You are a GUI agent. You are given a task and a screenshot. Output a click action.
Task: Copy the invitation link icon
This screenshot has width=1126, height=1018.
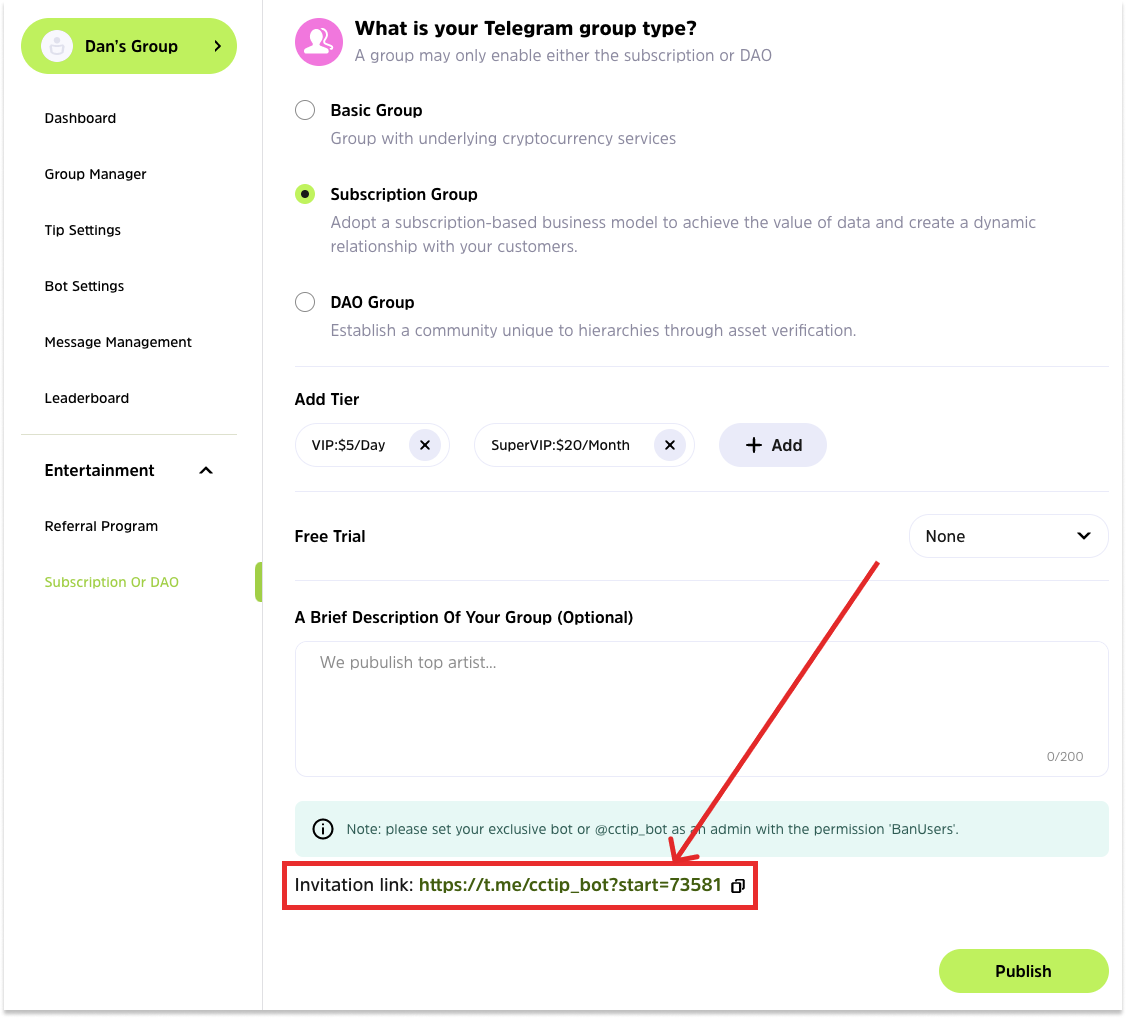[738, 886]
